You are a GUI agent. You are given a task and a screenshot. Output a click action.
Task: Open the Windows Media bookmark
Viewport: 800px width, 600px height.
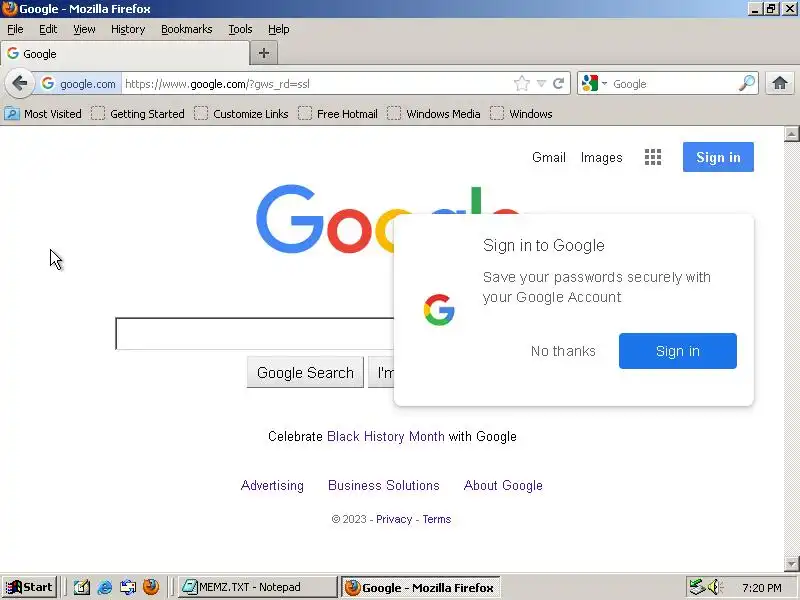click(x=434, y=114)
